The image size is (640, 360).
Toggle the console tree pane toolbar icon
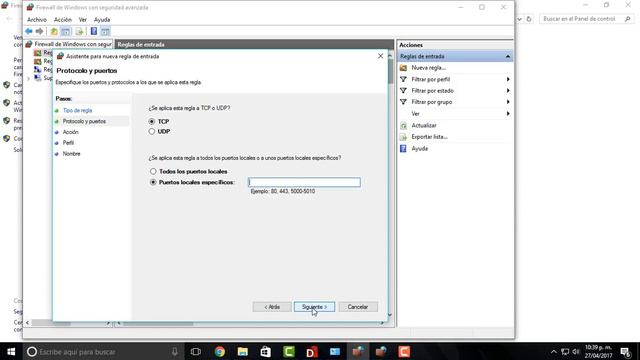point(66,31)
